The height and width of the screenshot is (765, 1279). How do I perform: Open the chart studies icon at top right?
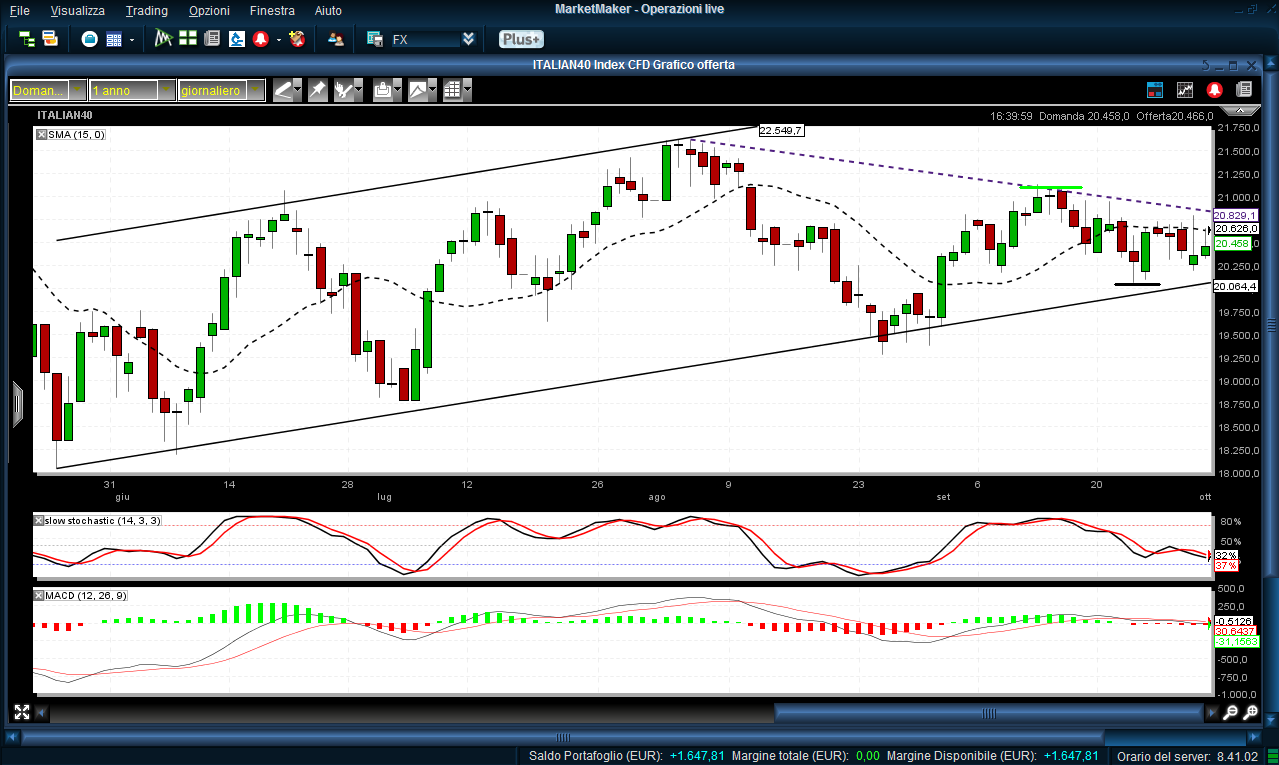pos(1185,90)
